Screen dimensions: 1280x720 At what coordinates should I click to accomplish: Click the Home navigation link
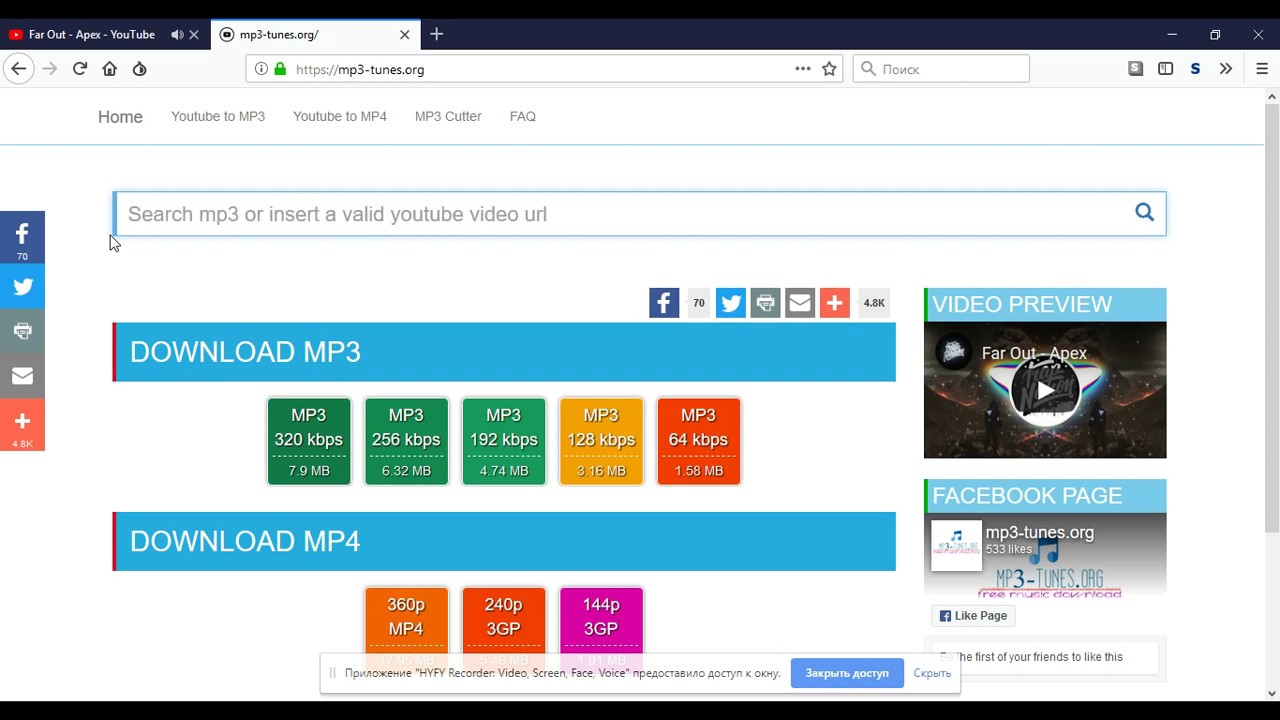pyautogui.click(x=120, y=117)
